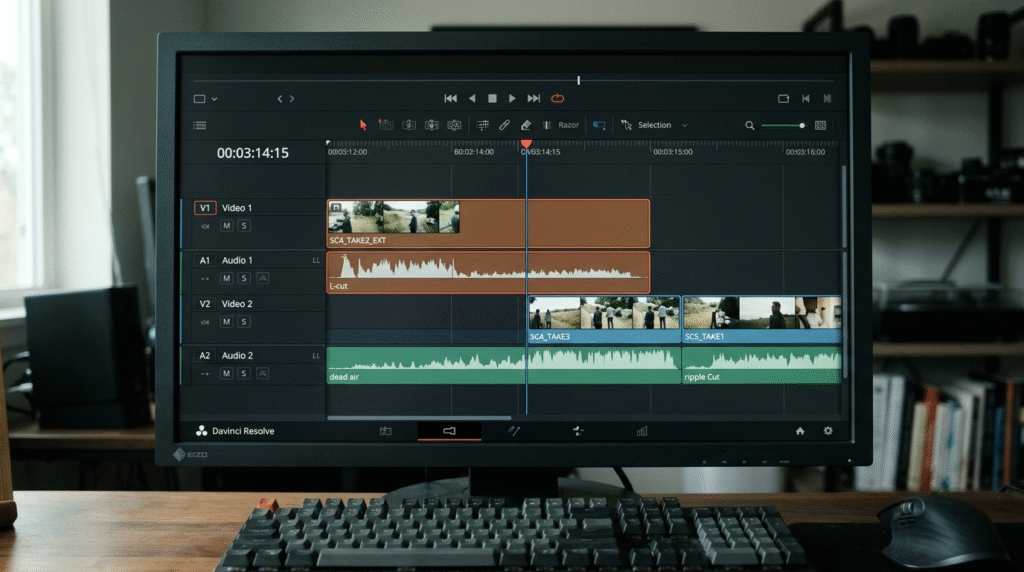Adjust the green timeline zoom slider
This screenshot has width=1024, height=572.
coord(784,125)
